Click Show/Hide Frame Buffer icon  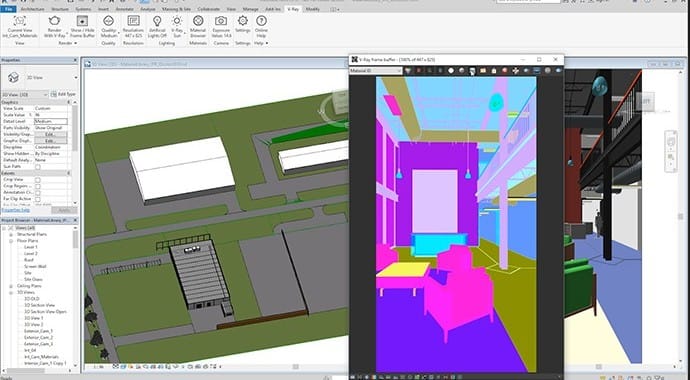82,21
